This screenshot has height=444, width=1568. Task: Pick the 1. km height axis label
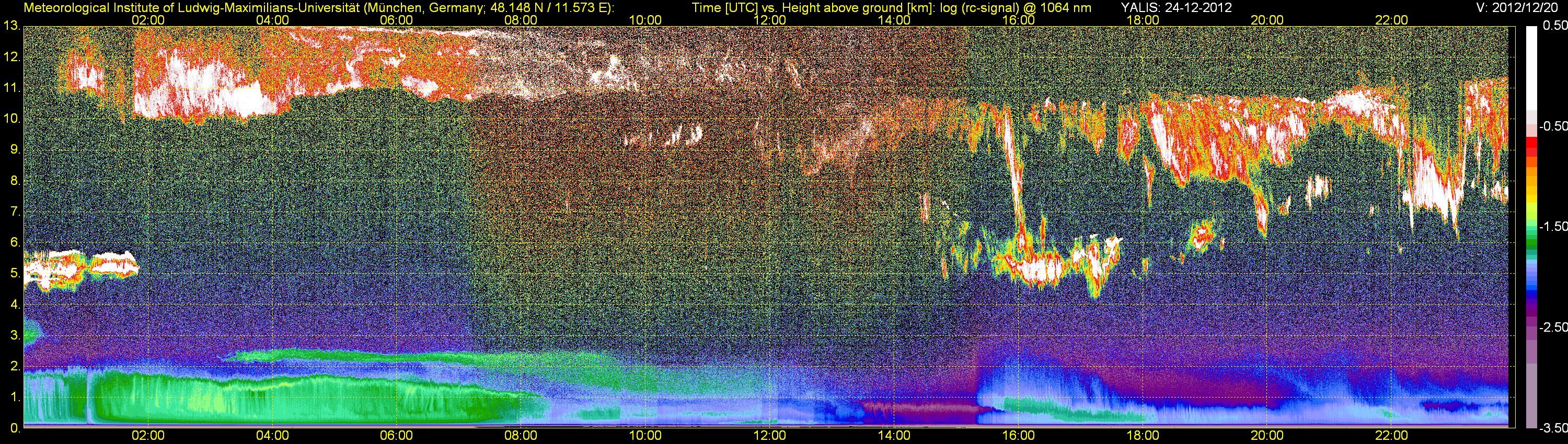[x=15, y=397]
